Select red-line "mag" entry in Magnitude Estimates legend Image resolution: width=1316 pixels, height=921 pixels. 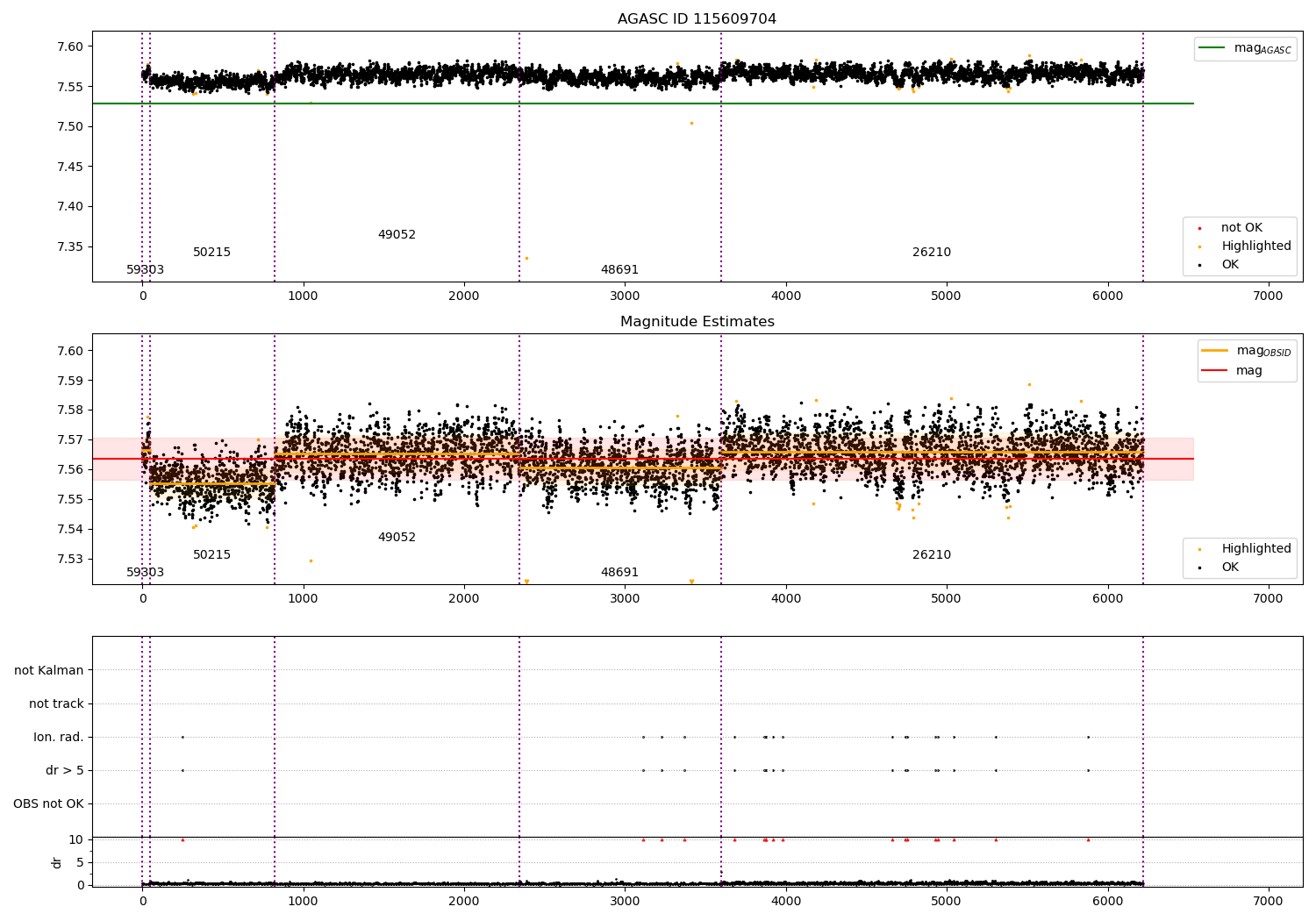[x=1232, y=371]
